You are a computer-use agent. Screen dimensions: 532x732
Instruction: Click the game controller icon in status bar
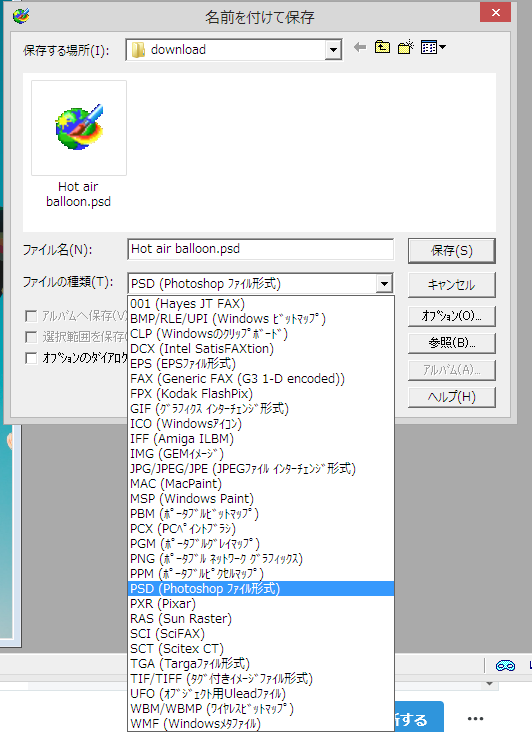(505, 665)
